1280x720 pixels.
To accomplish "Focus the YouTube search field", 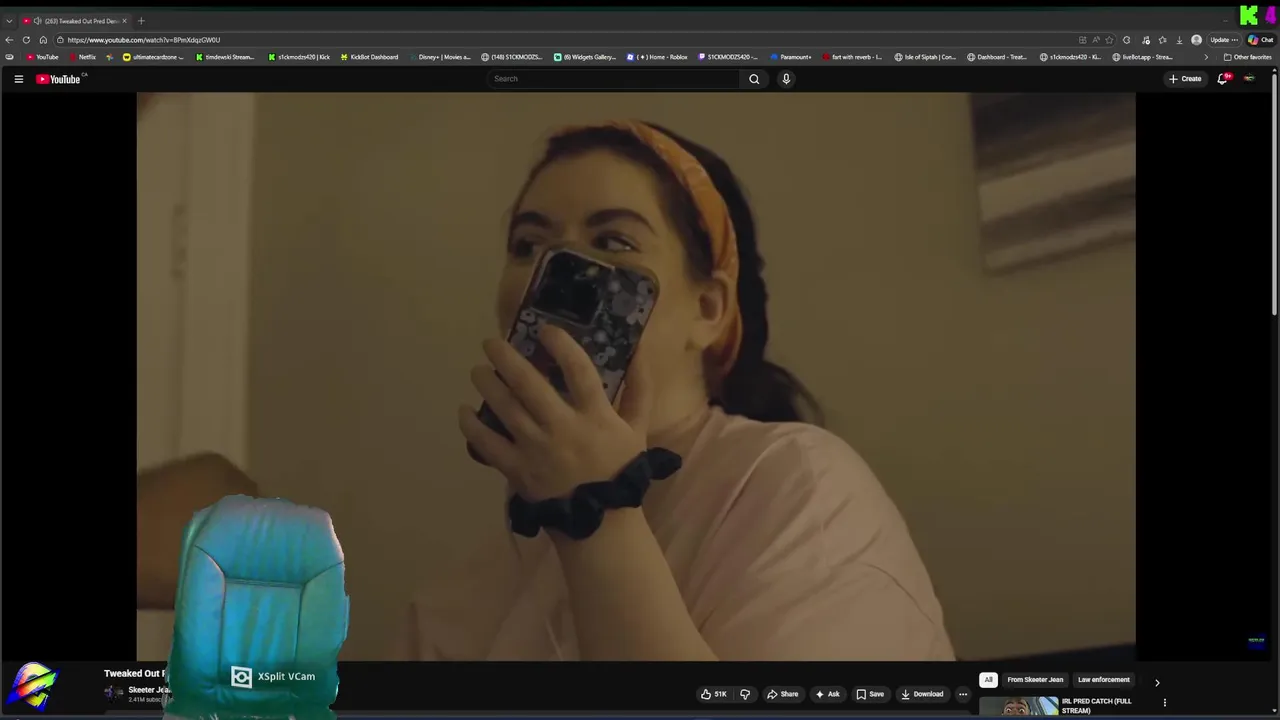I will pyautogui.click(x=614, y=79).
